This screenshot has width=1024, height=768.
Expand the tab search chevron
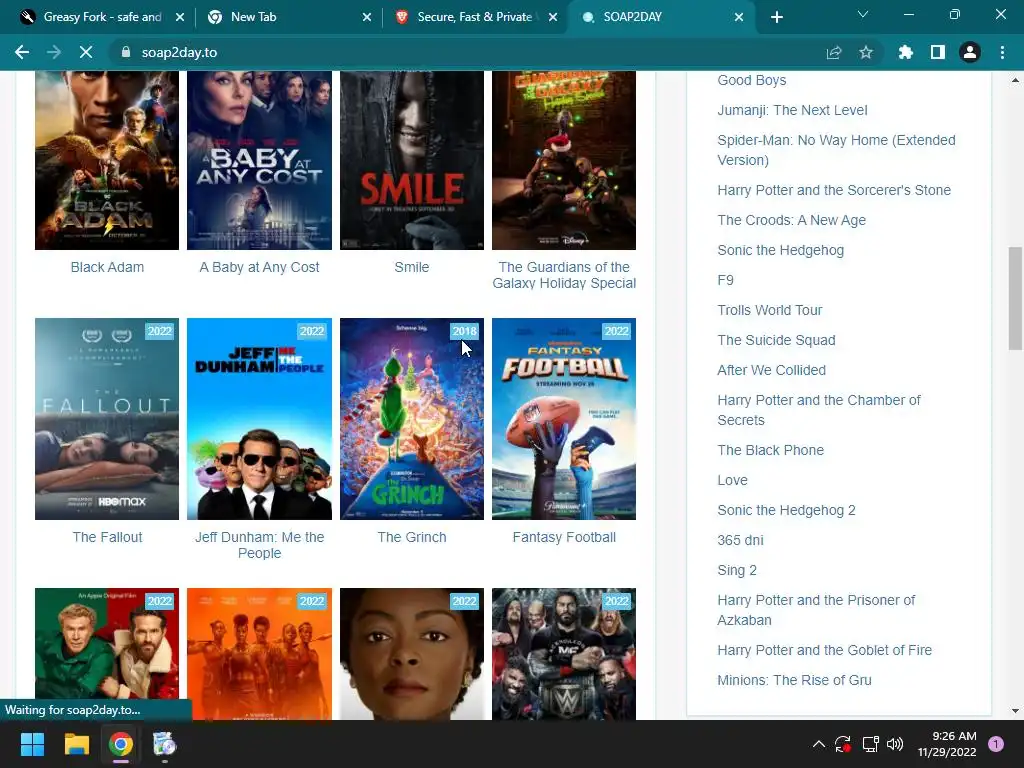[x=863, y=14]
